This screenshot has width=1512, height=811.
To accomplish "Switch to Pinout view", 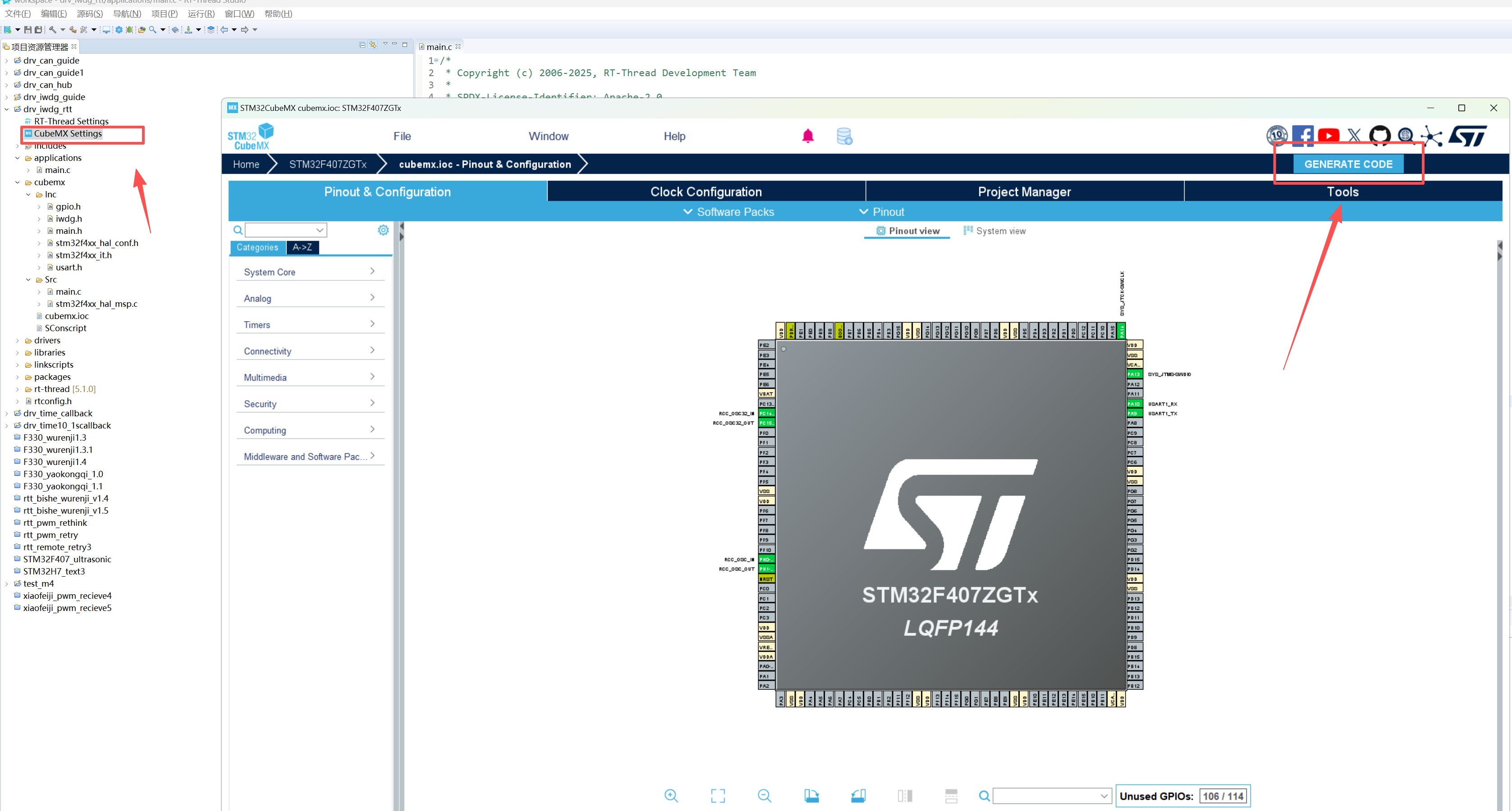I will click(907, 231).
